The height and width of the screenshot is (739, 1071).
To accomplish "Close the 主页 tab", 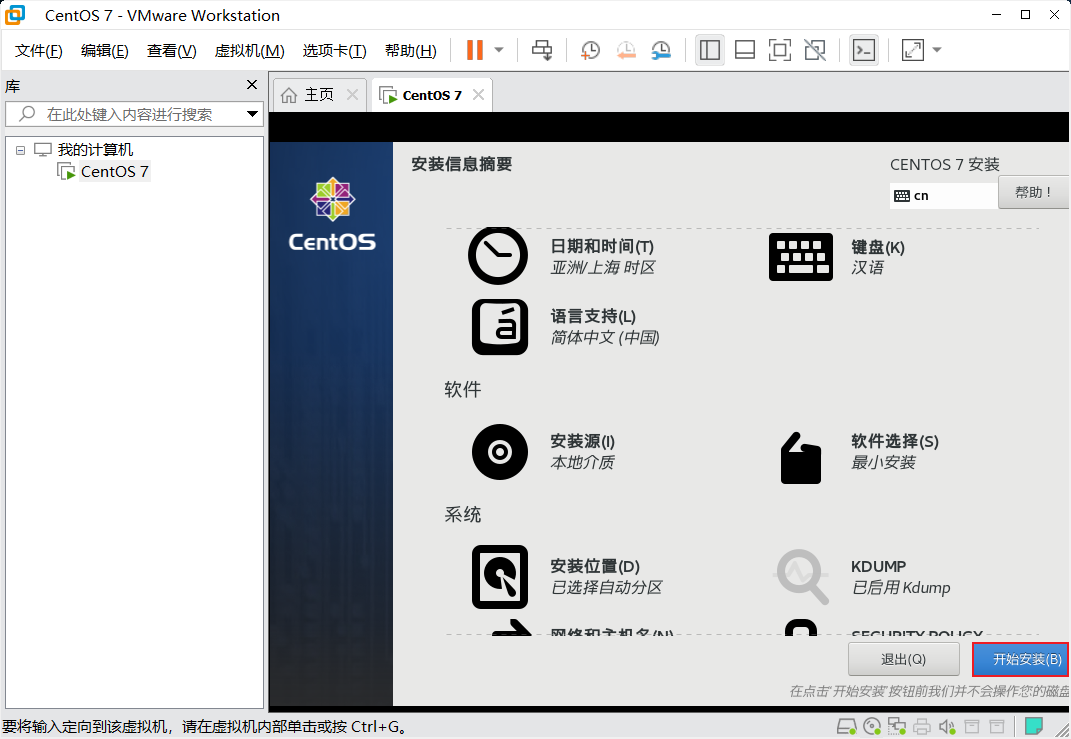I will pos(352,95).
